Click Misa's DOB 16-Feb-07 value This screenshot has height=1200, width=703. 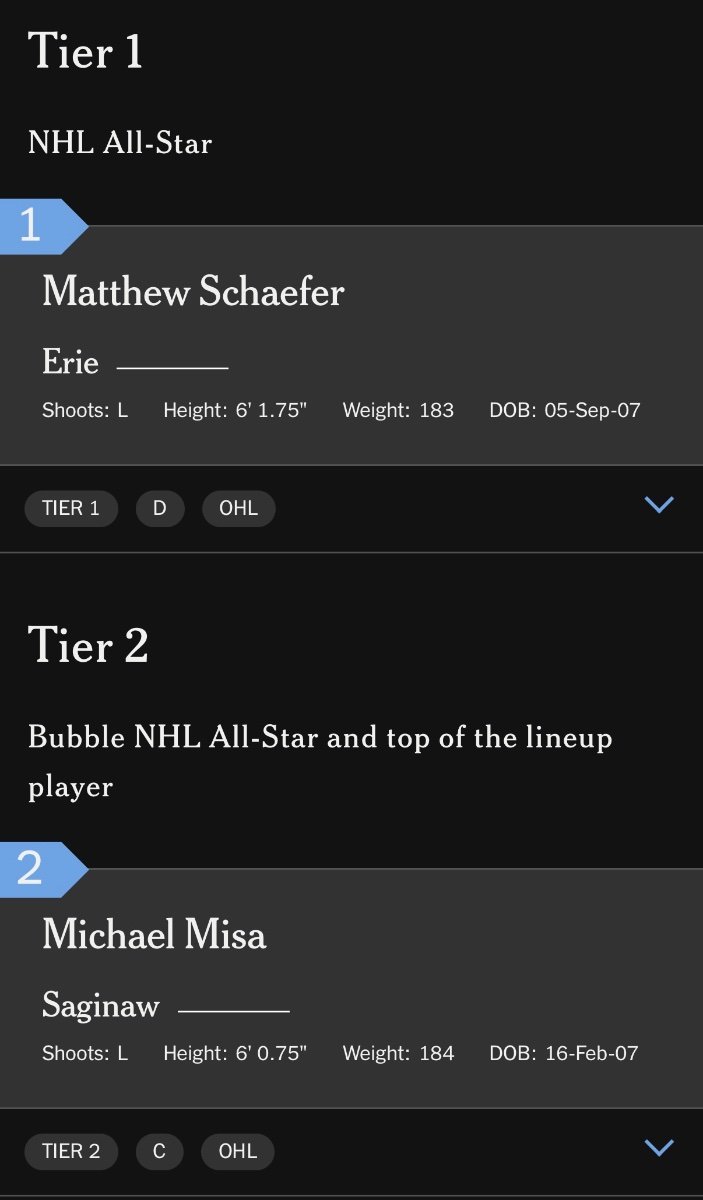click(x=591, y=1053)
